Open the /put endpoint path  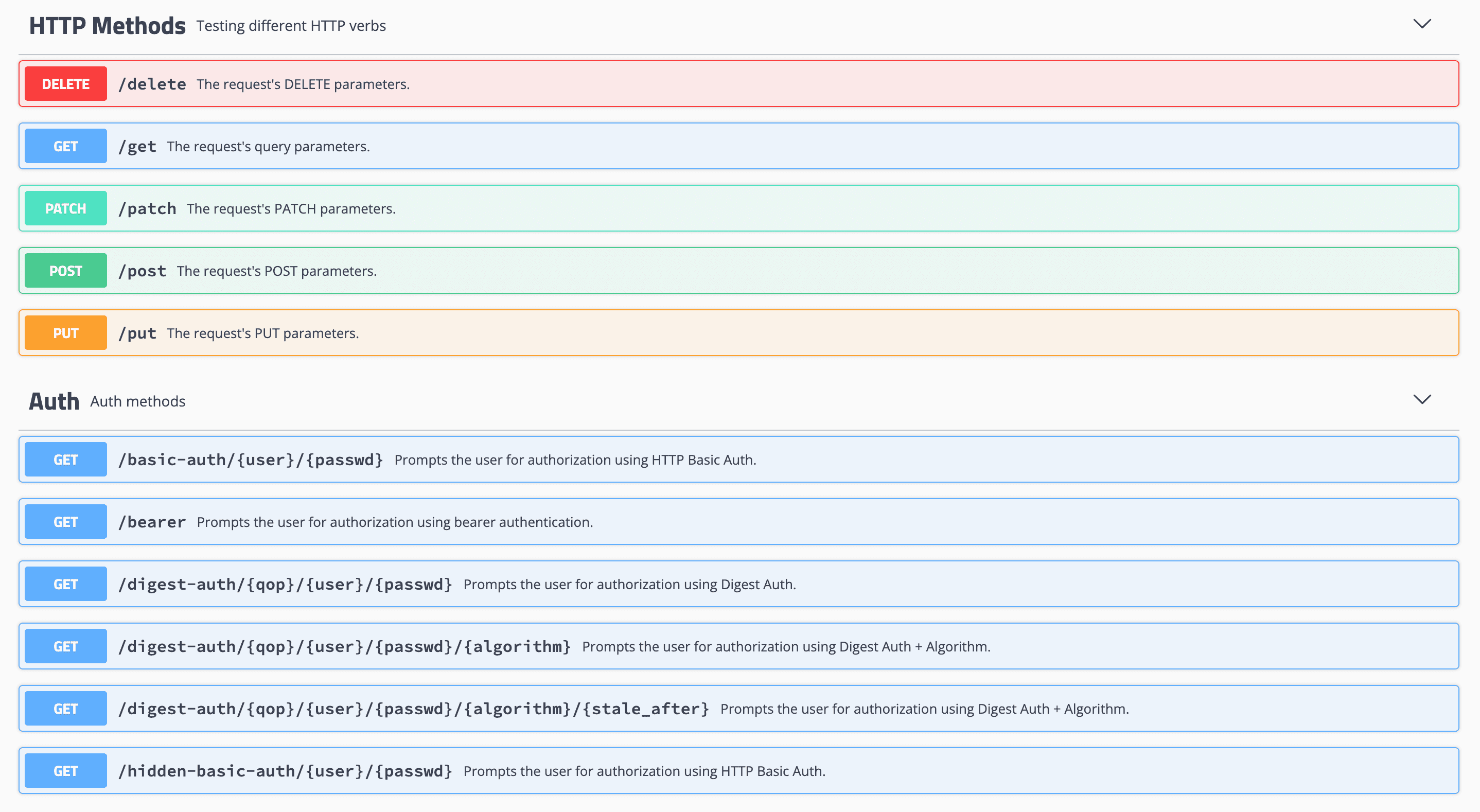[137, 333]
